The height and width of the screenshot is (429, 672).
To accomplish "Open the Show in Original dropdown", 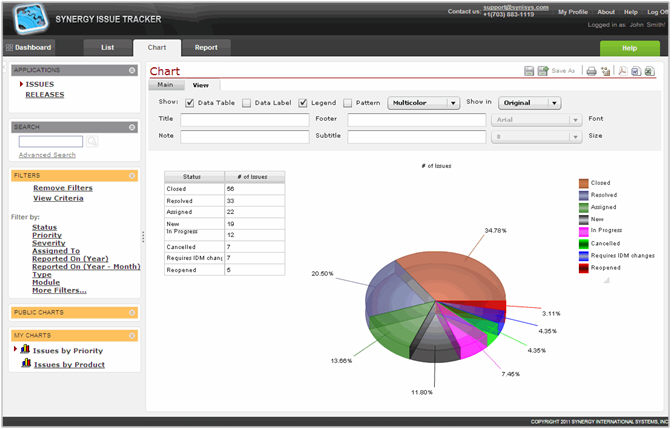I will [x=529, y=103].
